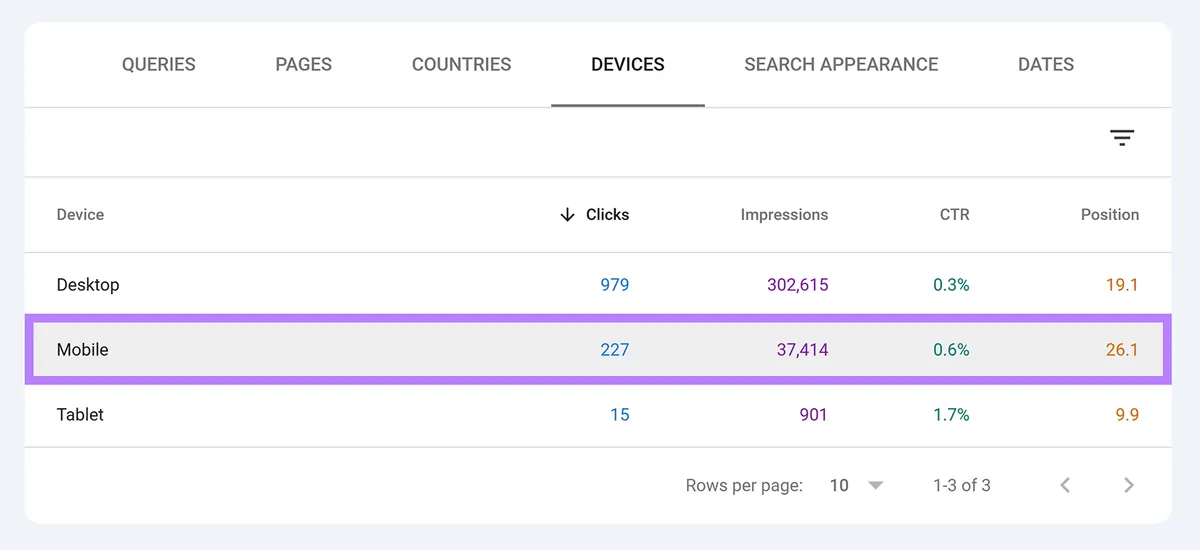Screen dimensions: 1200x550
Task: Click the 0.6% CTR value
Action: pyautogui.click(x=951, y=350)
